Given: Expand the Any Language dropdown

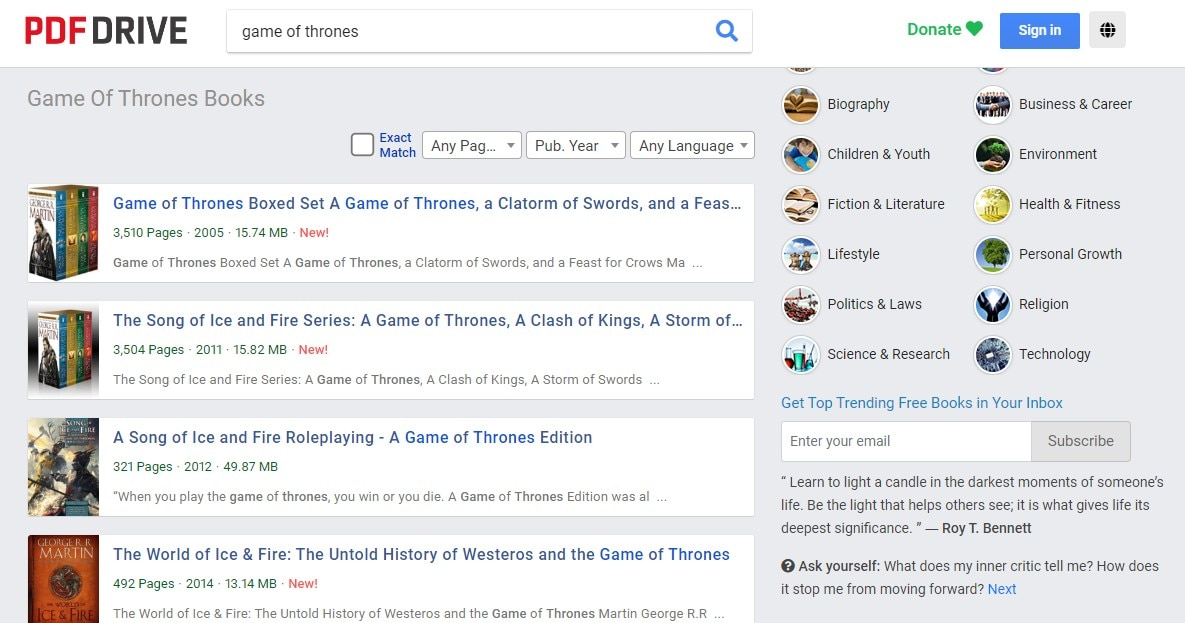Looking at the screenshot, I should pos(693,146).
